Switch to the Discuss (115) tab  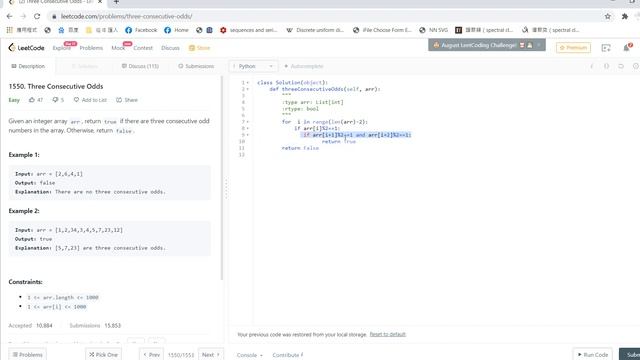tap(140, 66)
